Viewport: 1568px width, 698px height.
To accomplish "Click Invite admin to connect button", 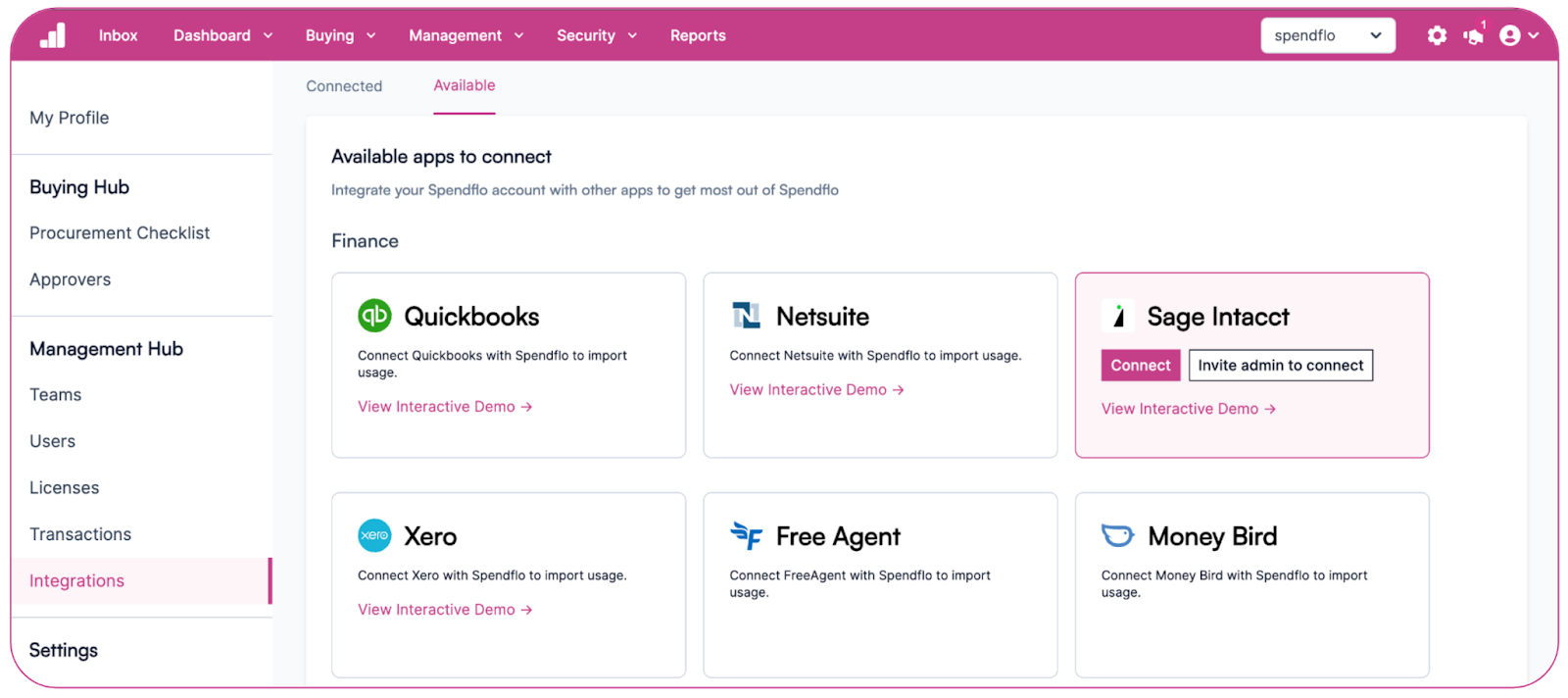I will tap(1281, 365).
